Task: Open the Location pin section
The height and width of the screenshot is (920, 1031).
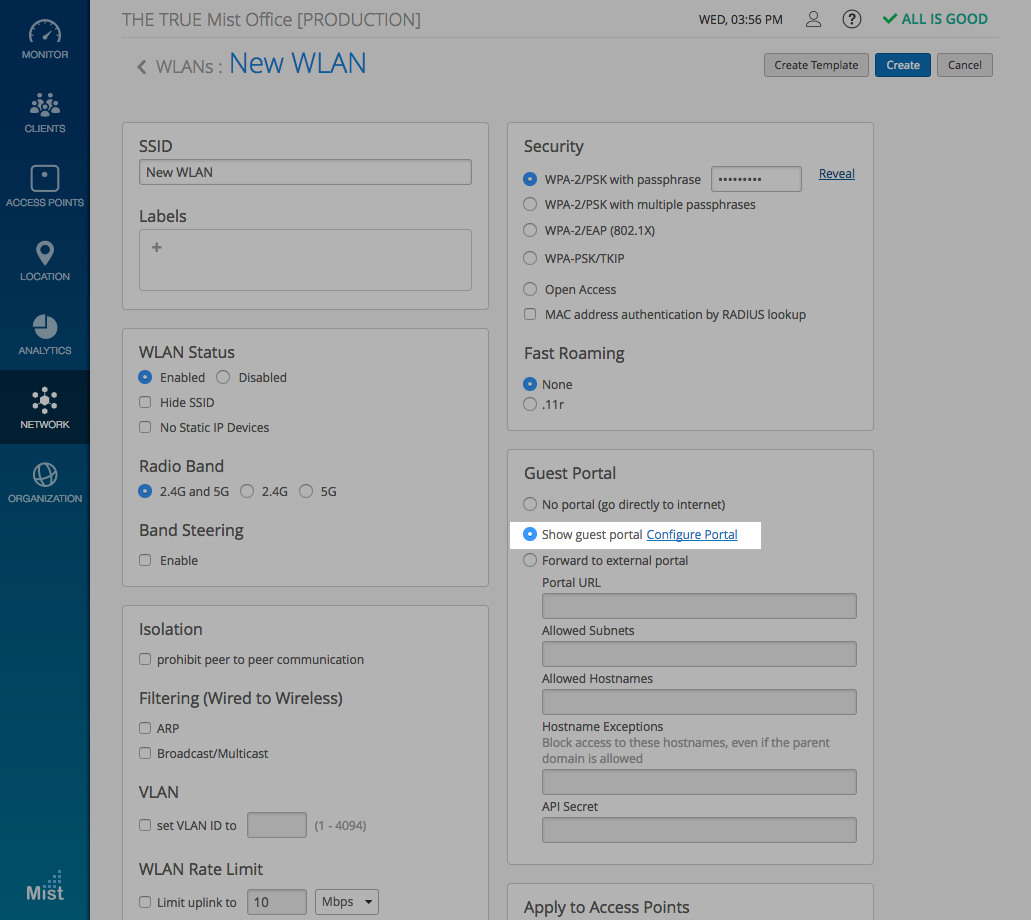Action: click(x=44, y=261)
